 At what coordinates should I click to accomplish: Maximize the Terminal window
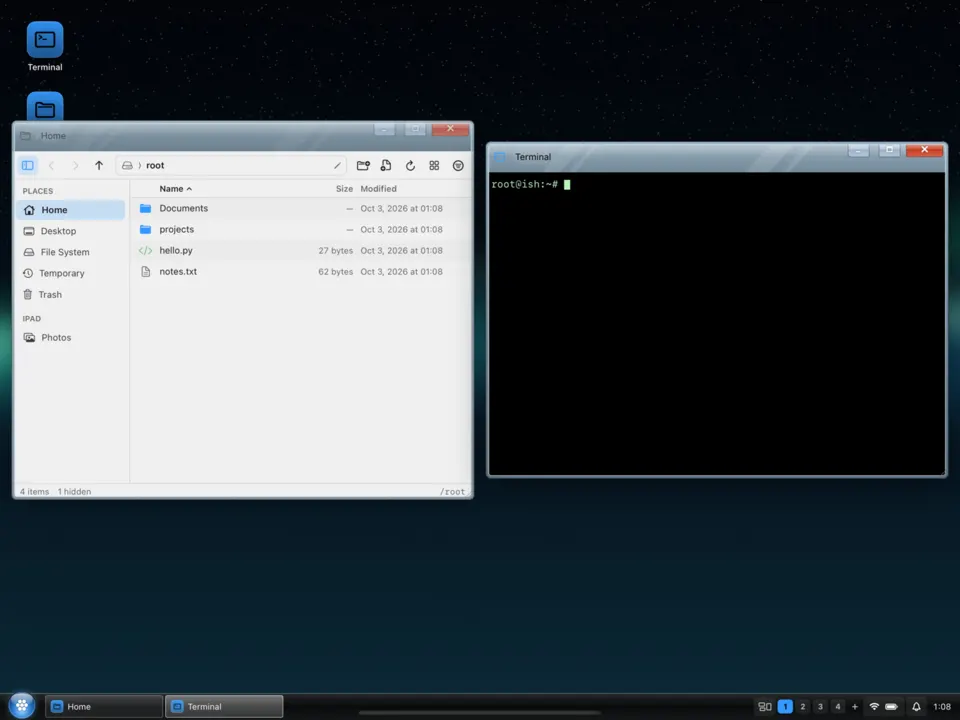tap(889, 151)
